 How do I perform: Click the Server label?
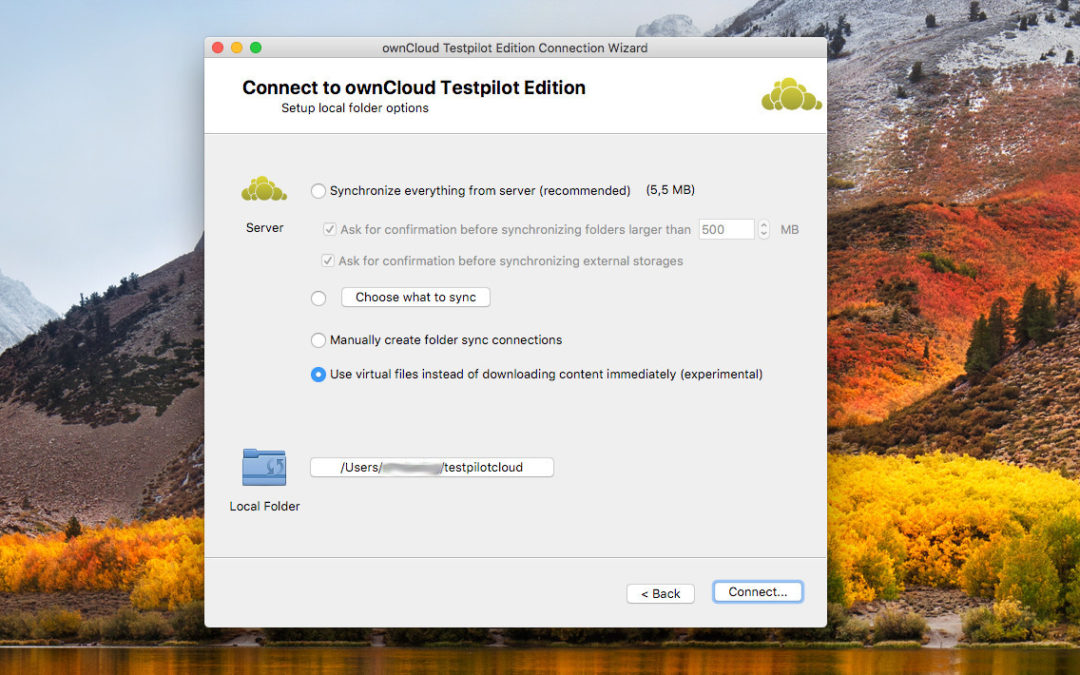(x=264, y=228)
